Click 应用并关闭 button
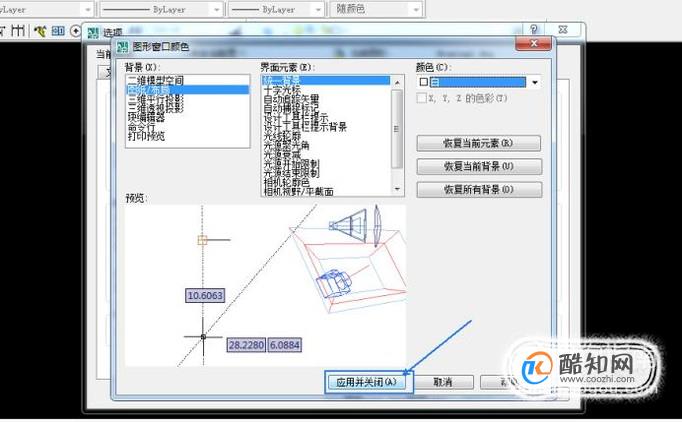Screen dimensions: 682x422 click(x=366, y=382)
